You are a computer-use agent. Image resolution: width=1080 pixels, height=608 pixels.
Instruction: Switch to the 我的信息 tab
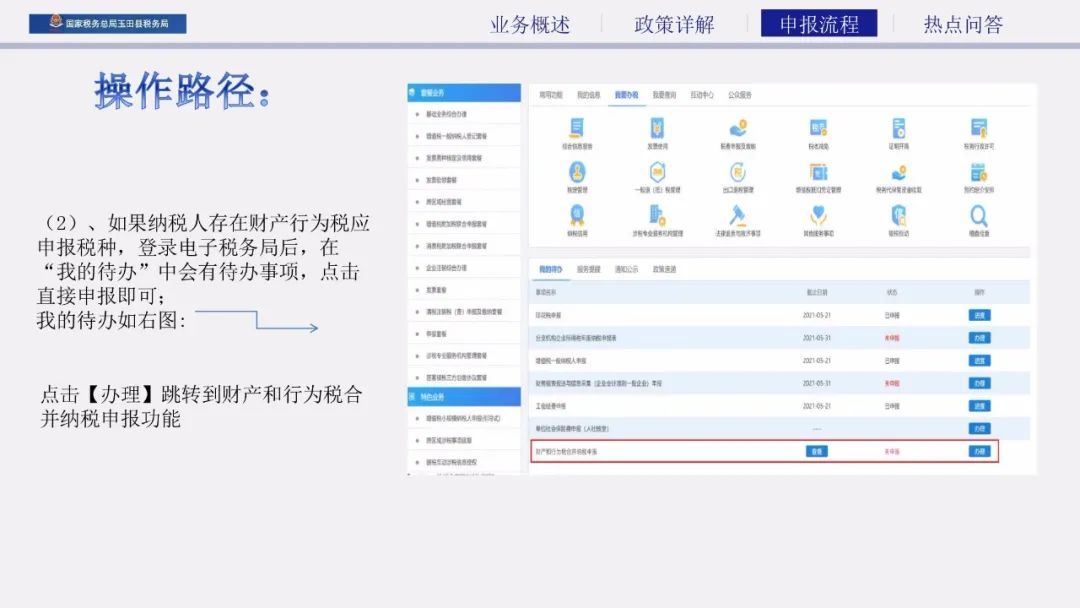pos(588,95)
